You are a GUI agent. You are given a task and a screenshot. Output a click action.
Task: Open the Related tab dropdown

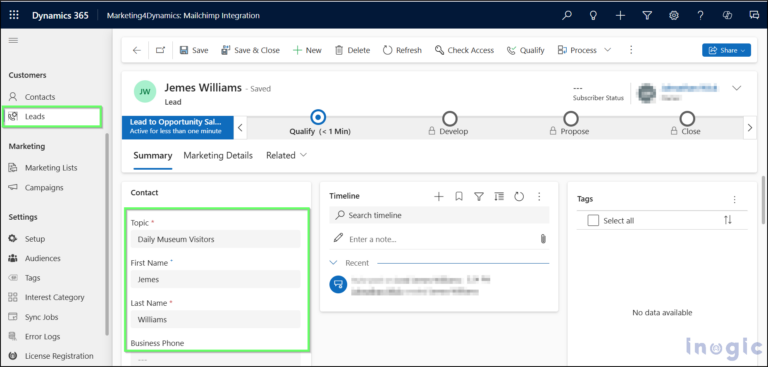pos(287,156)
